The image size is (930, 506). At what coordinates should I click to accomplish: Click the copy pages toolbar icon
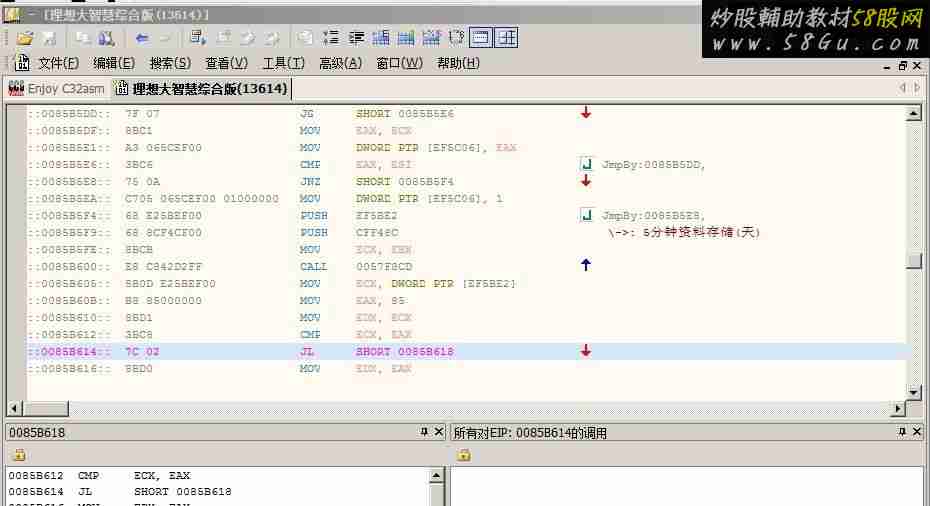point(83,39)
